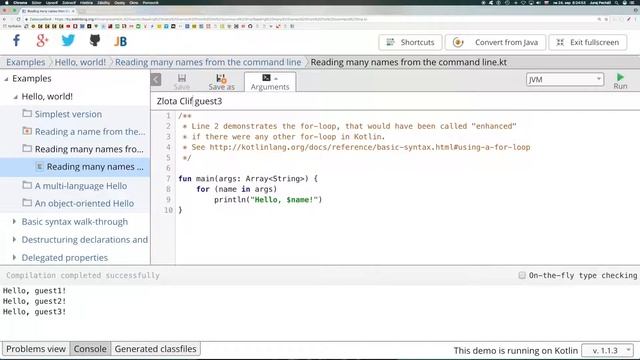Open the Facebook share icon
640x360 pixels.
click(x=16, y=41)
